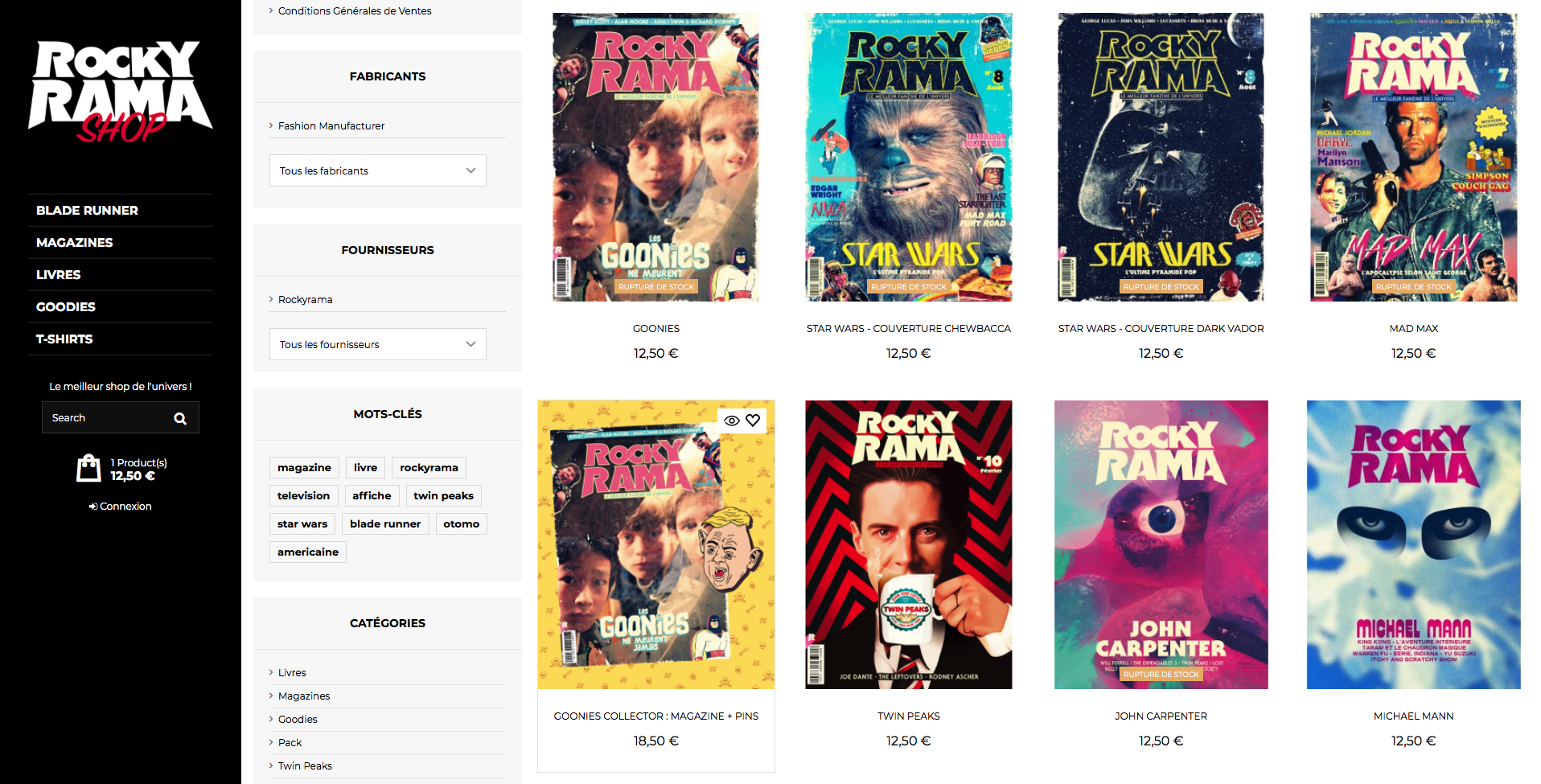Viewport: 1541px width, 784px height.
Task: Open the Livres category
Action: pyautogui.click(x=292, y=672)
